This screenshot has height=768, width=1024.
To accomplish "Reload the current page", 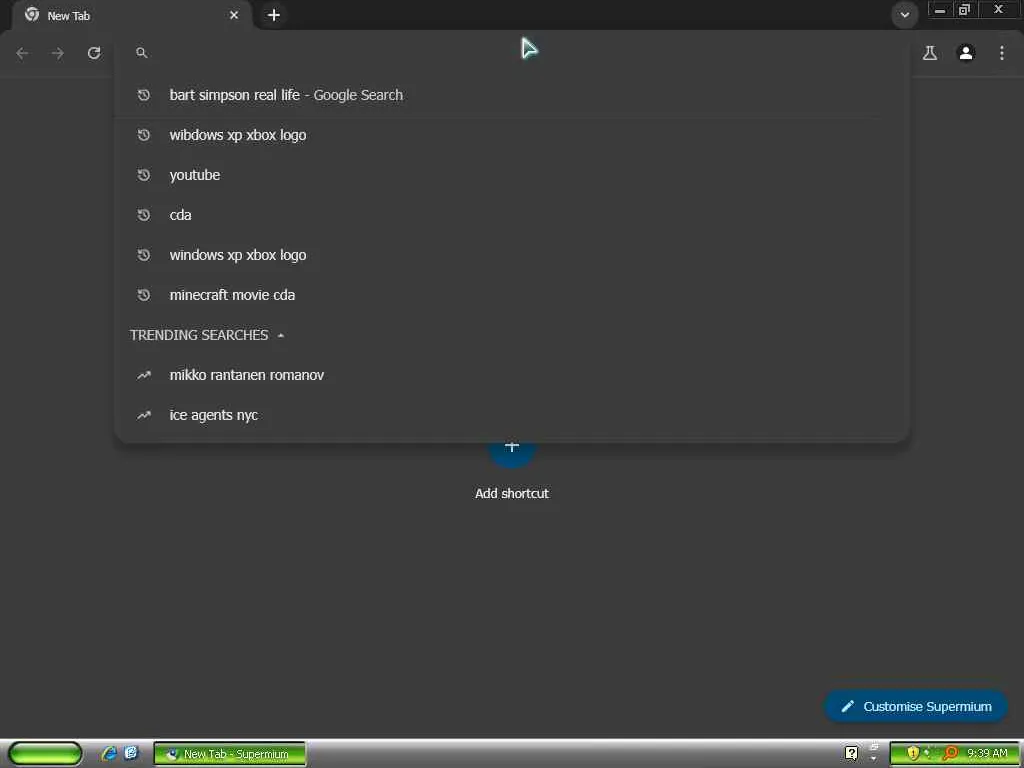I will (94, 53).
